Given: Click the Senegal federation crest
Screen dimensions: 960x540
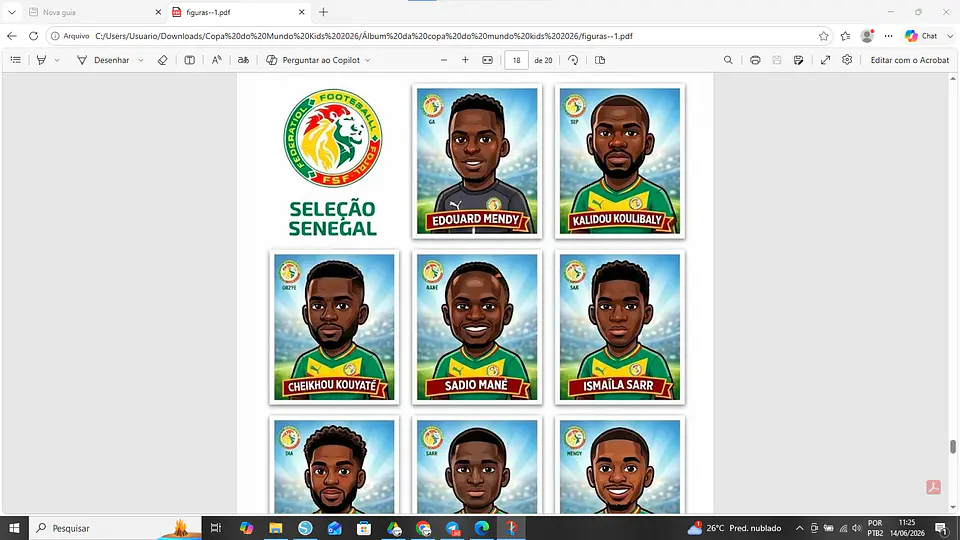Looking at the screenshot, I should [x=332, y=138].
